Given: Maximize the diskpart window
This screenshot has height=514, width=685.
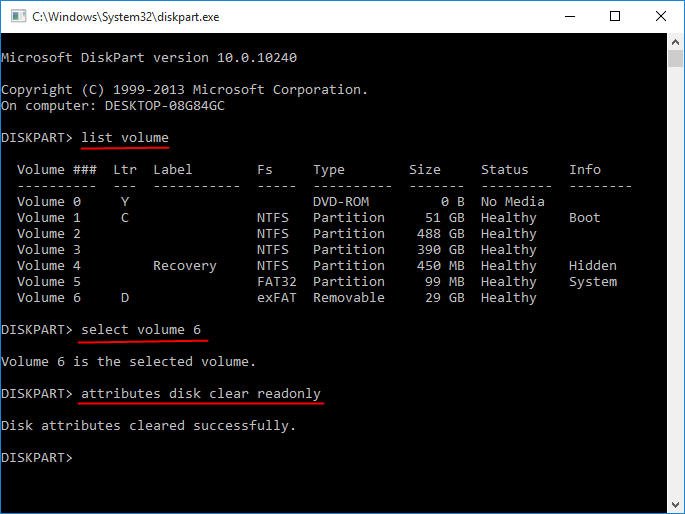Looking at the screenshot, I should click(x=614, y=16).
